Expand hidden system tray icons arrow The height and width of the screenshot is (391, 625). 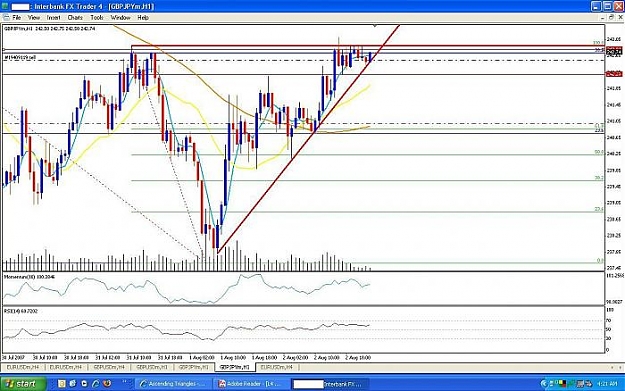pyautogui.click(x=544, y=384)
